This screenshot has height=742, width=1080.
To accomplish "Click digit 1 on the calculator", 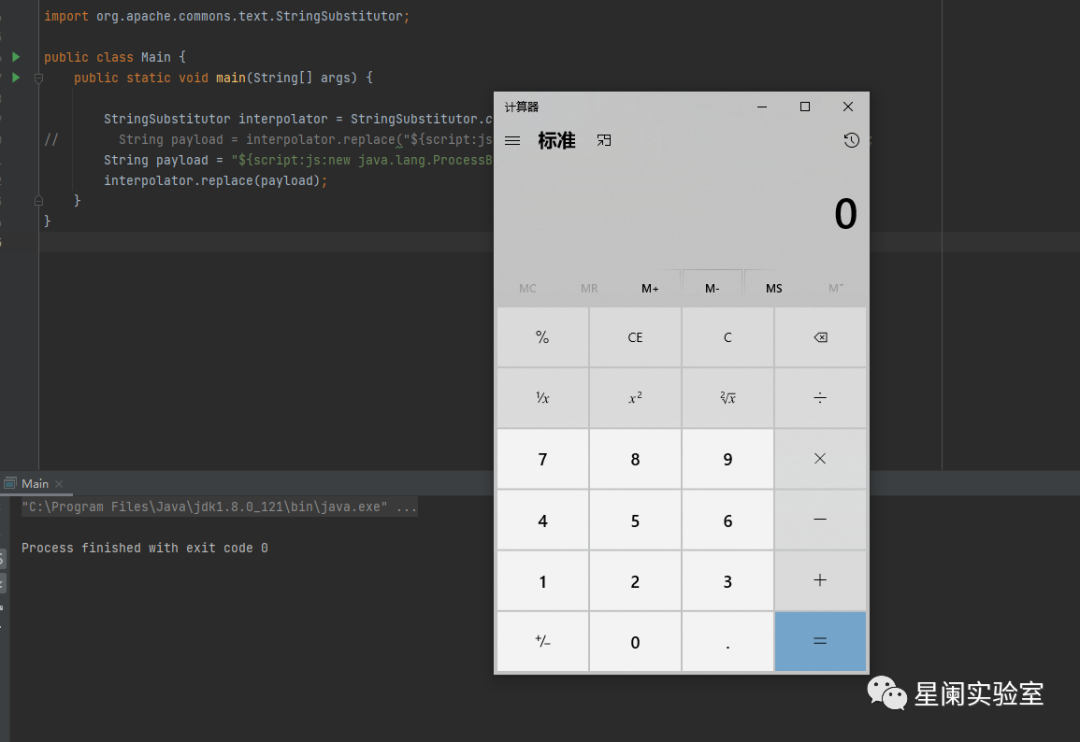I will (543, 580).
